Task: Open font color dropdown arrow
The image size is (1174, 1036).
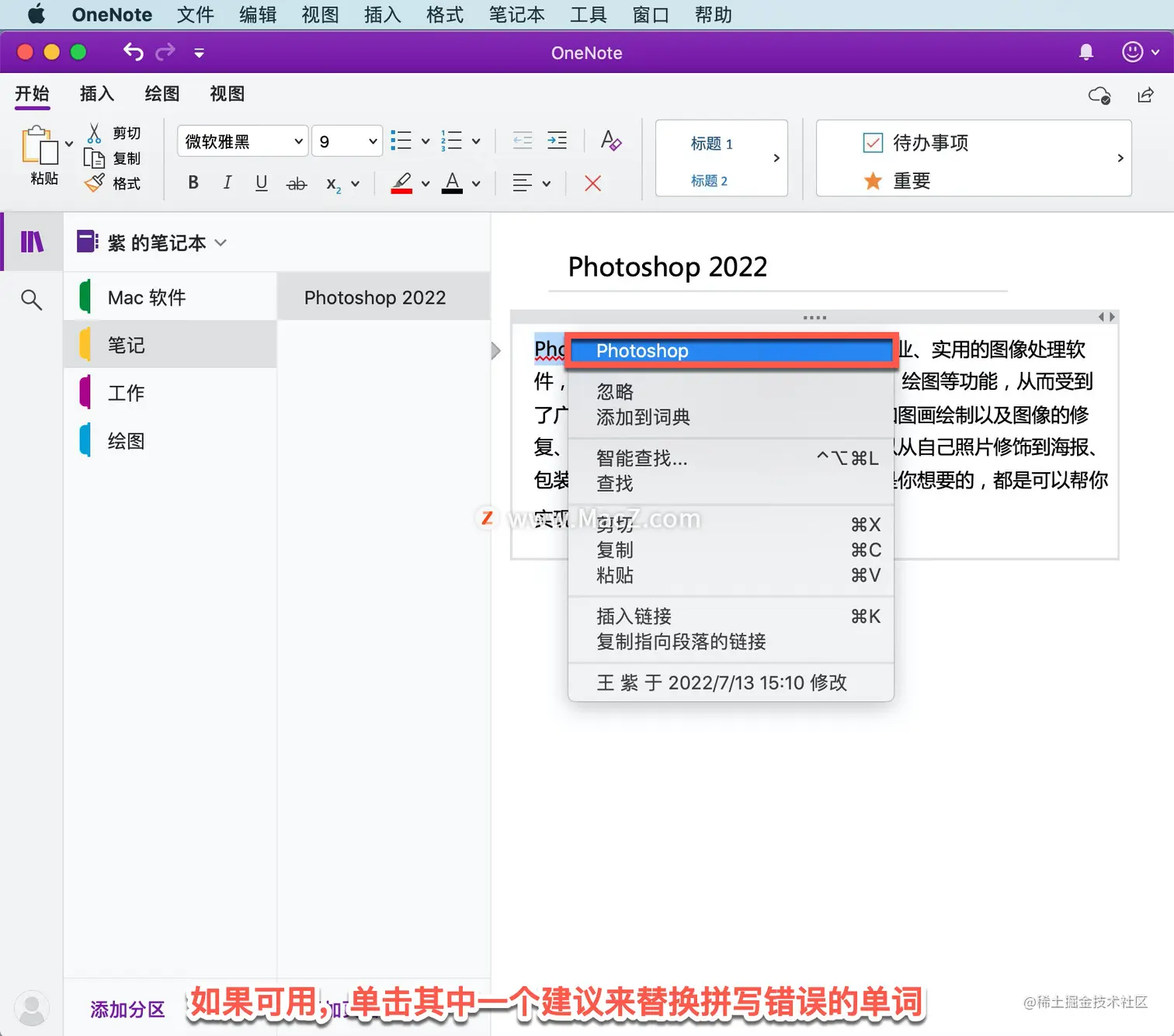Action: 476,184
